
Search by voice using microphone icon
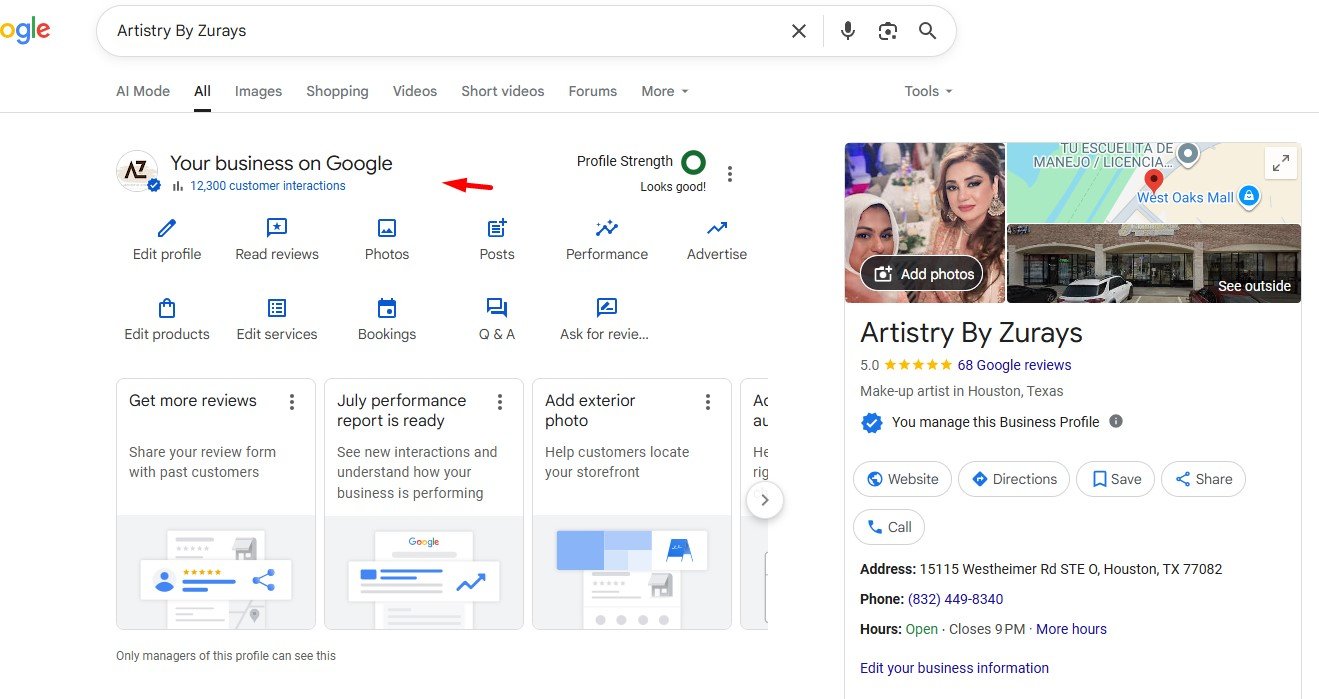click(848, 31)
